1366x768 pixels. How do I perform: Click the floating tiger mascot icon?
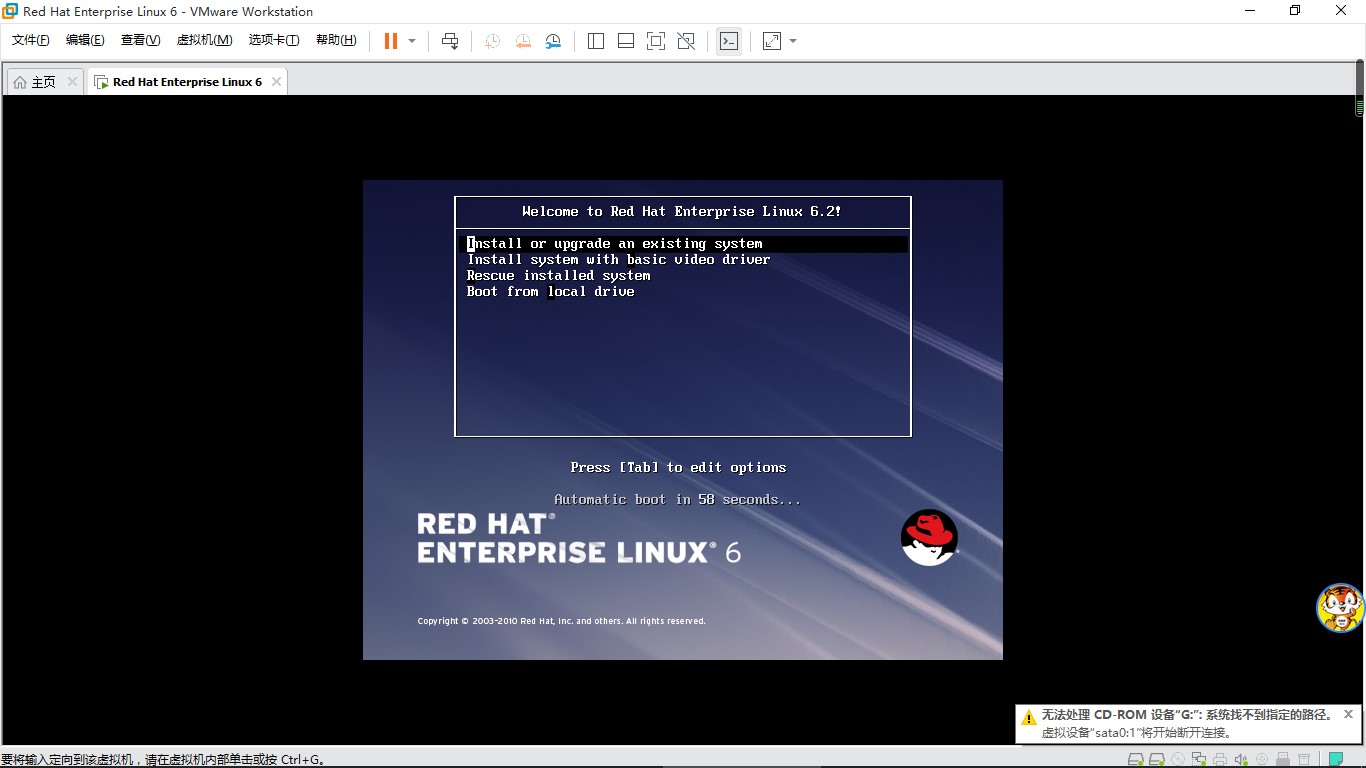pyautogui.click(x=1340, y=608)
